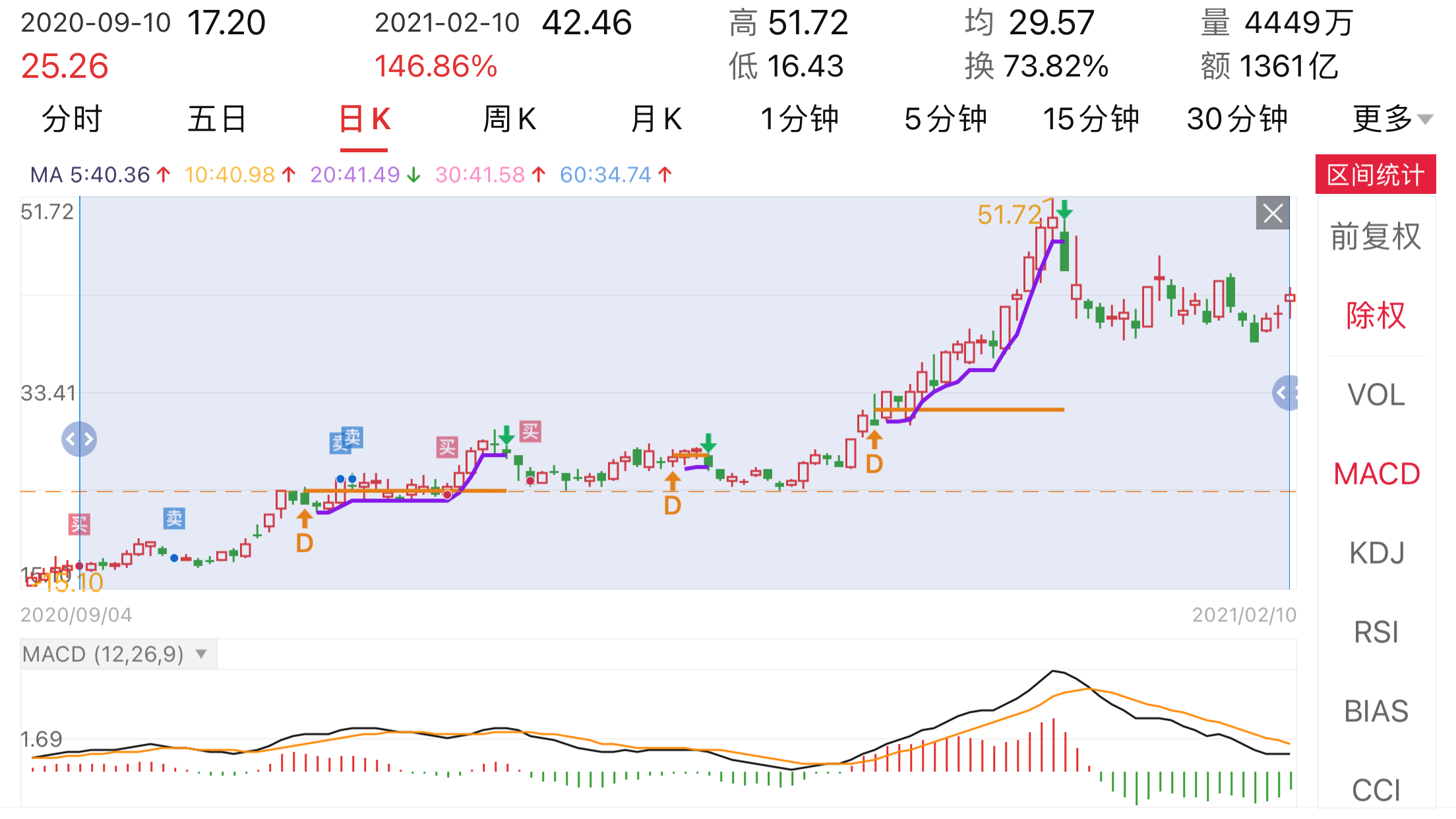Select the VOL indicator option
This screenshot has width=1456, height=819.
[x=1376, y=395]
